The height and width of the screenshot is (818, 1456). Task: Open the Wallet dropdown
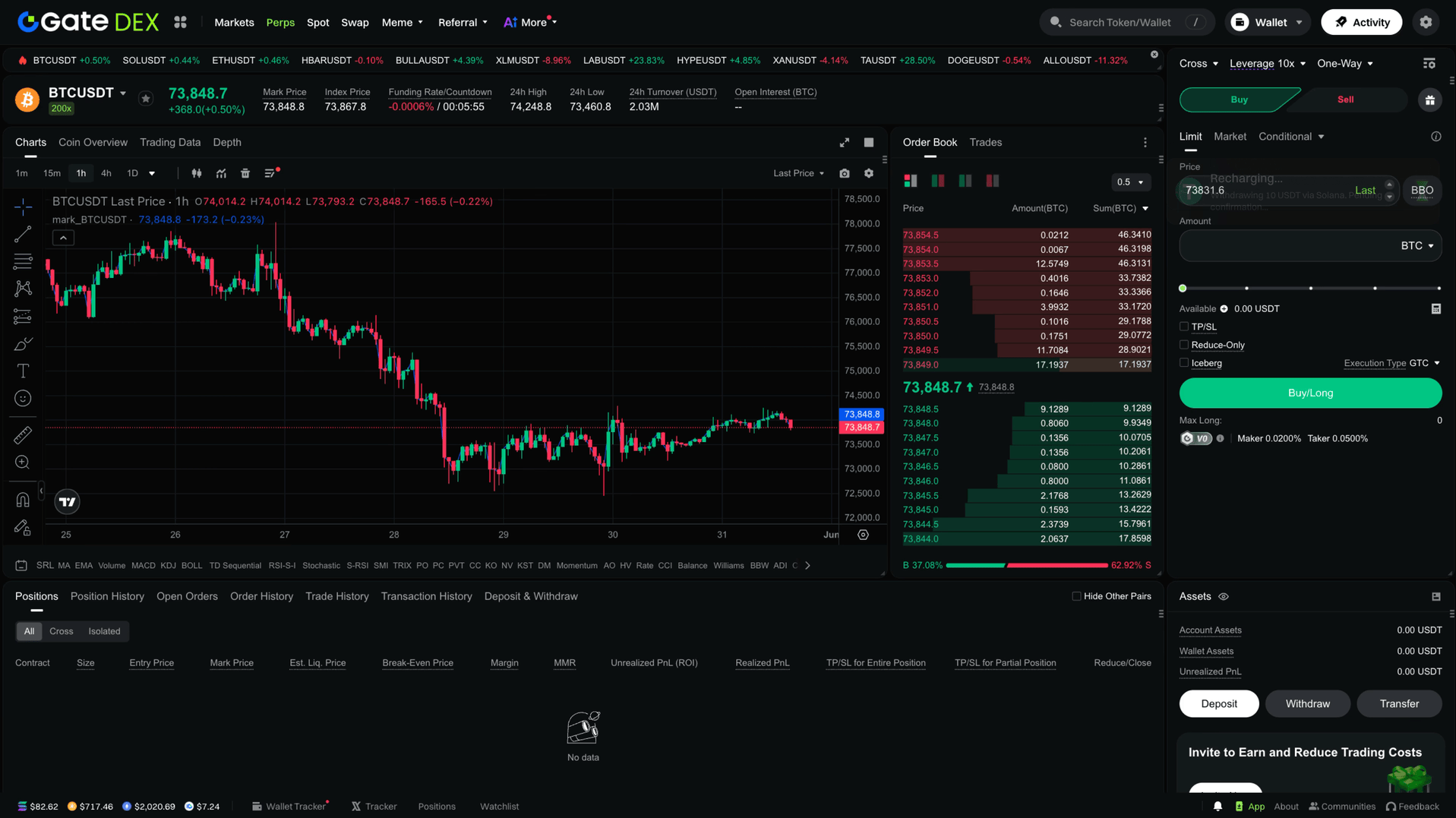point(1266,23)
